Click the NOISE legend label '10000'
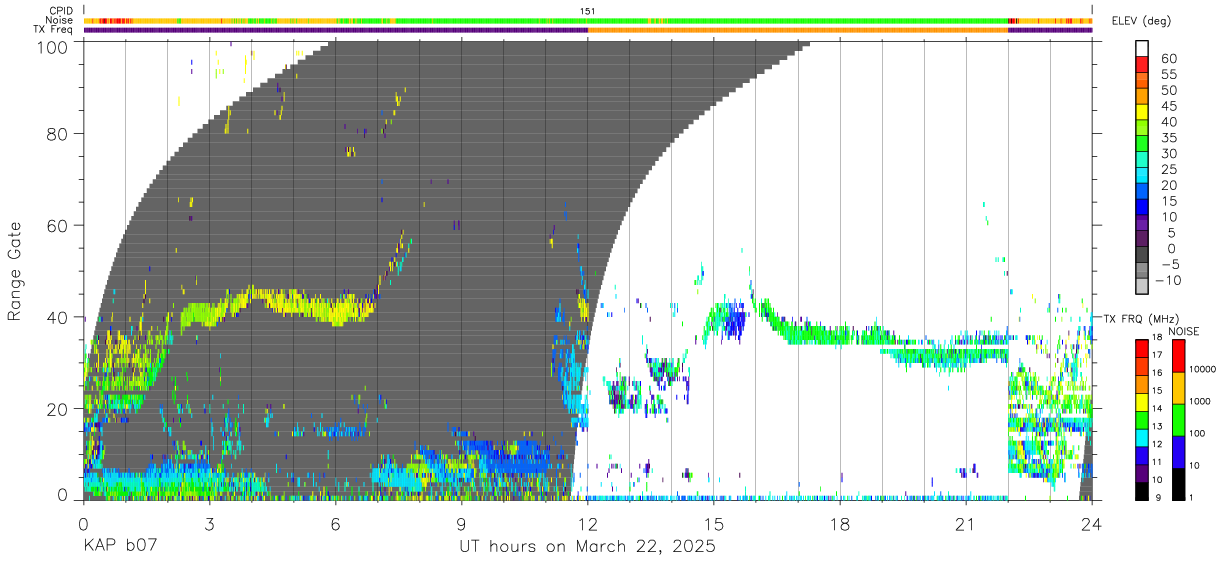This screenshot has height=567, width=1228. tap(1204, 369)
